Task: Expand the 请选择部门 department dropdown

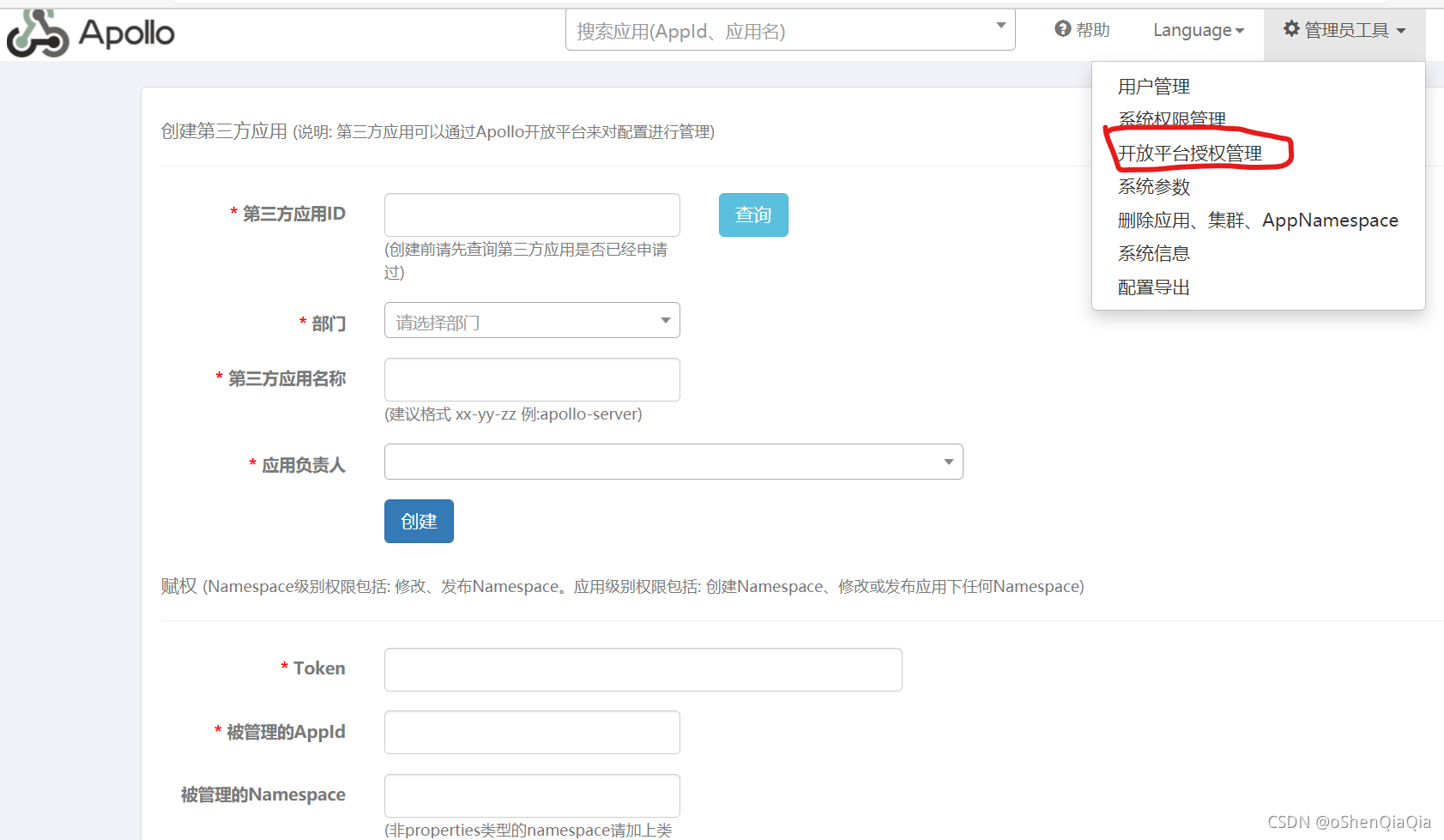Action: (665, 320)
